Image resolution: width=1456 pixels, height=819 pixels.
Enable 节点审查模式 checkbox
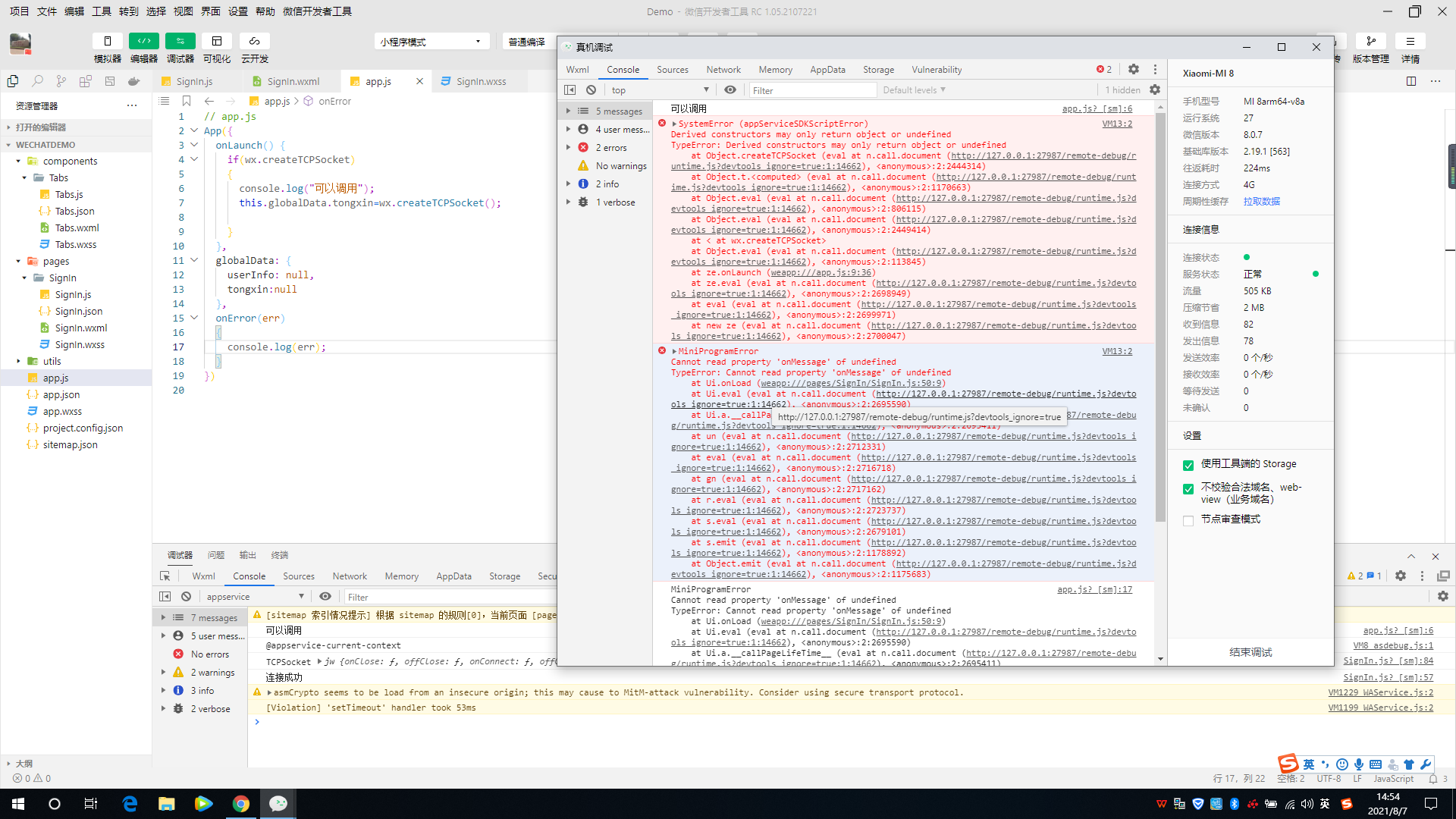click(1188, 520)
